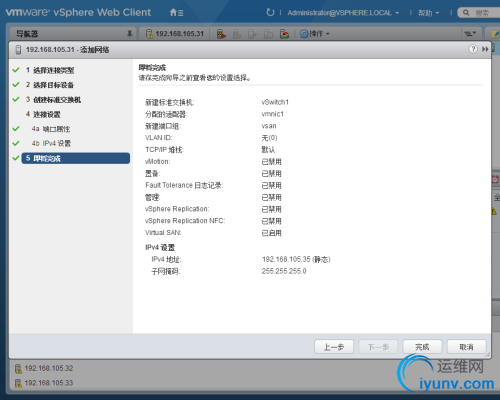Click the refresh icon in header

pyautogui.click(x=270, y=13)
